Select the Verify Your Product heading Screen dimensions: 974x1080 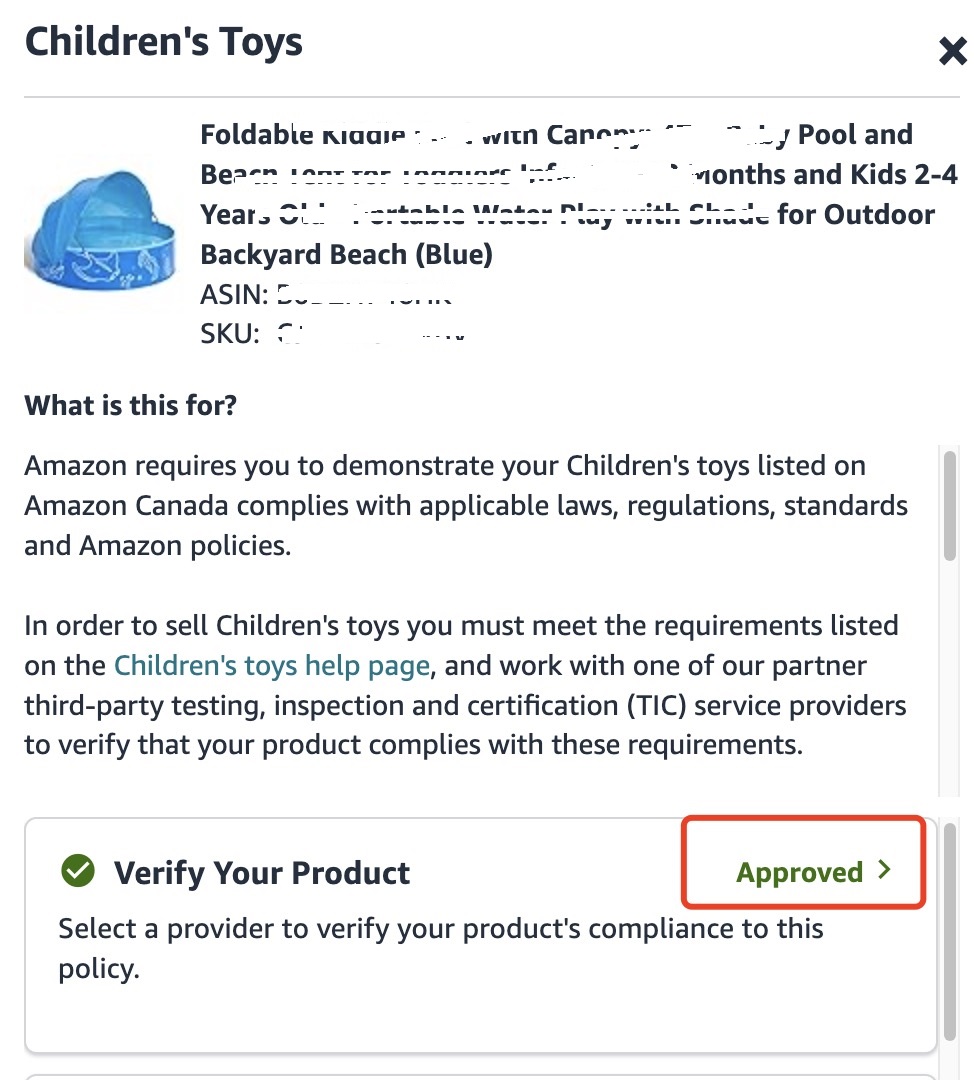coord(262,873)
